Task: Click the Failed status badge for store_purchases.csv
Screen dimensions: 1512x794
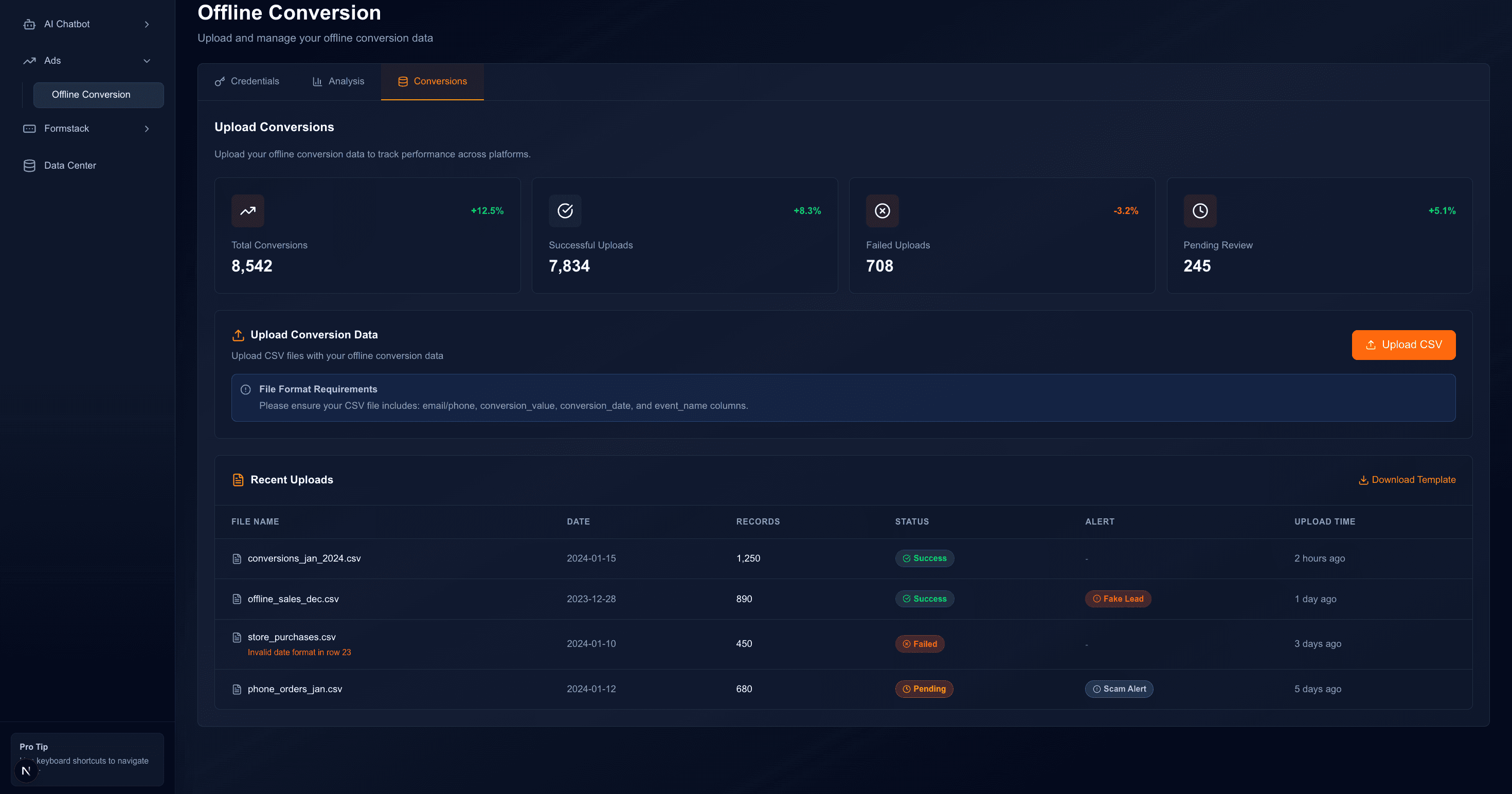Action: [x=920, y=643]
